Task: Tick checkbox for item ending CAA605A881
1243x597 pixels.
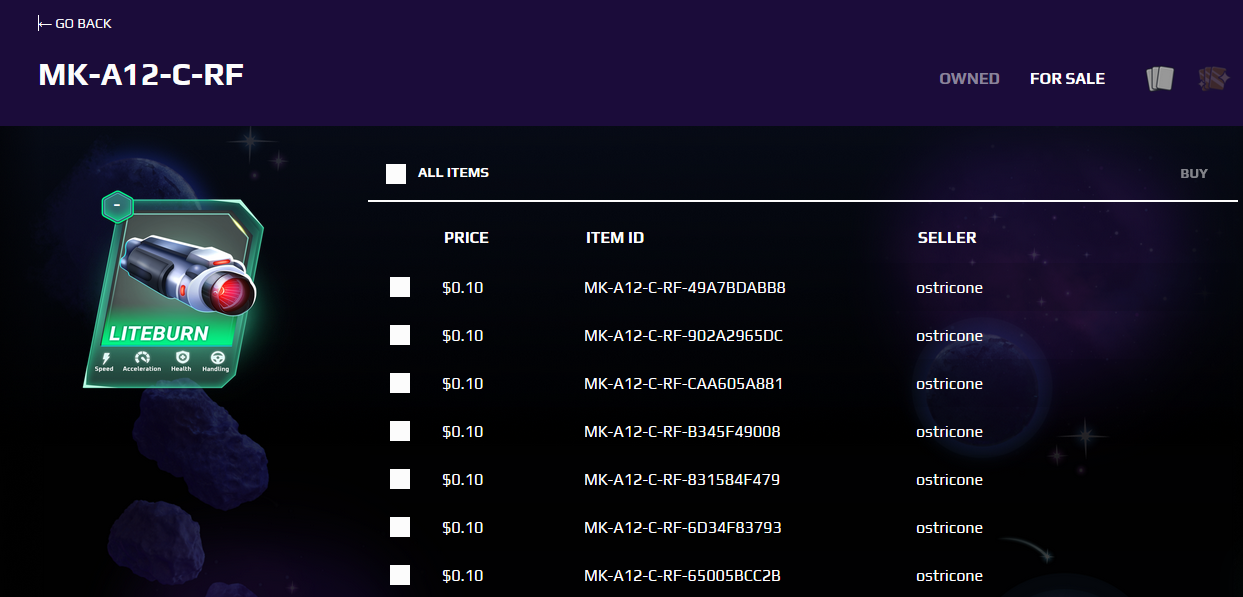Action: click(400, 384)
